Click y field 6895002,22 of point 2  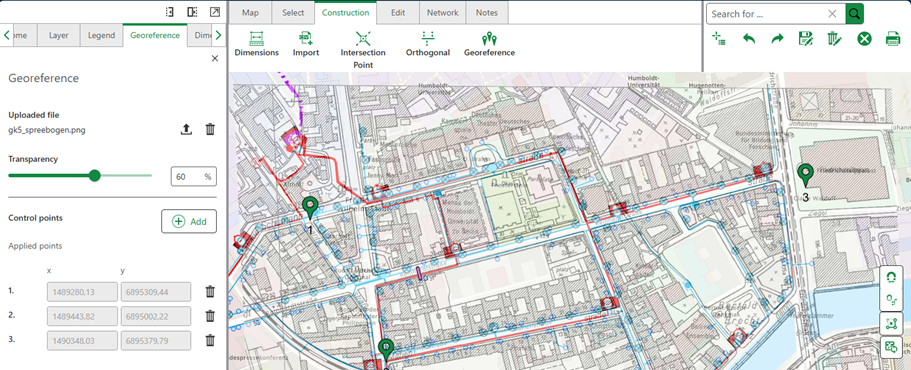pyautogui.click(x=156, y=316)
